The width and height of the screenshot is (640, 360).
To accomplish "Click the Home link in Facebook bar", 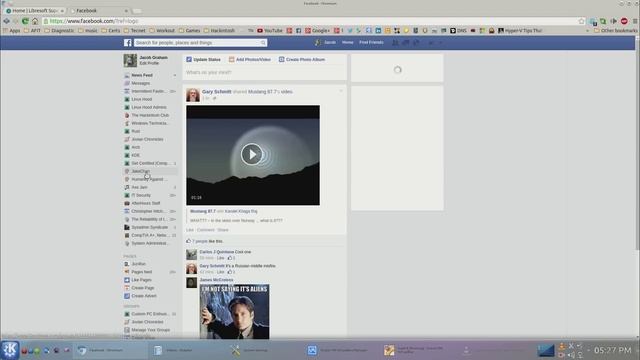I will click(347, 42).
